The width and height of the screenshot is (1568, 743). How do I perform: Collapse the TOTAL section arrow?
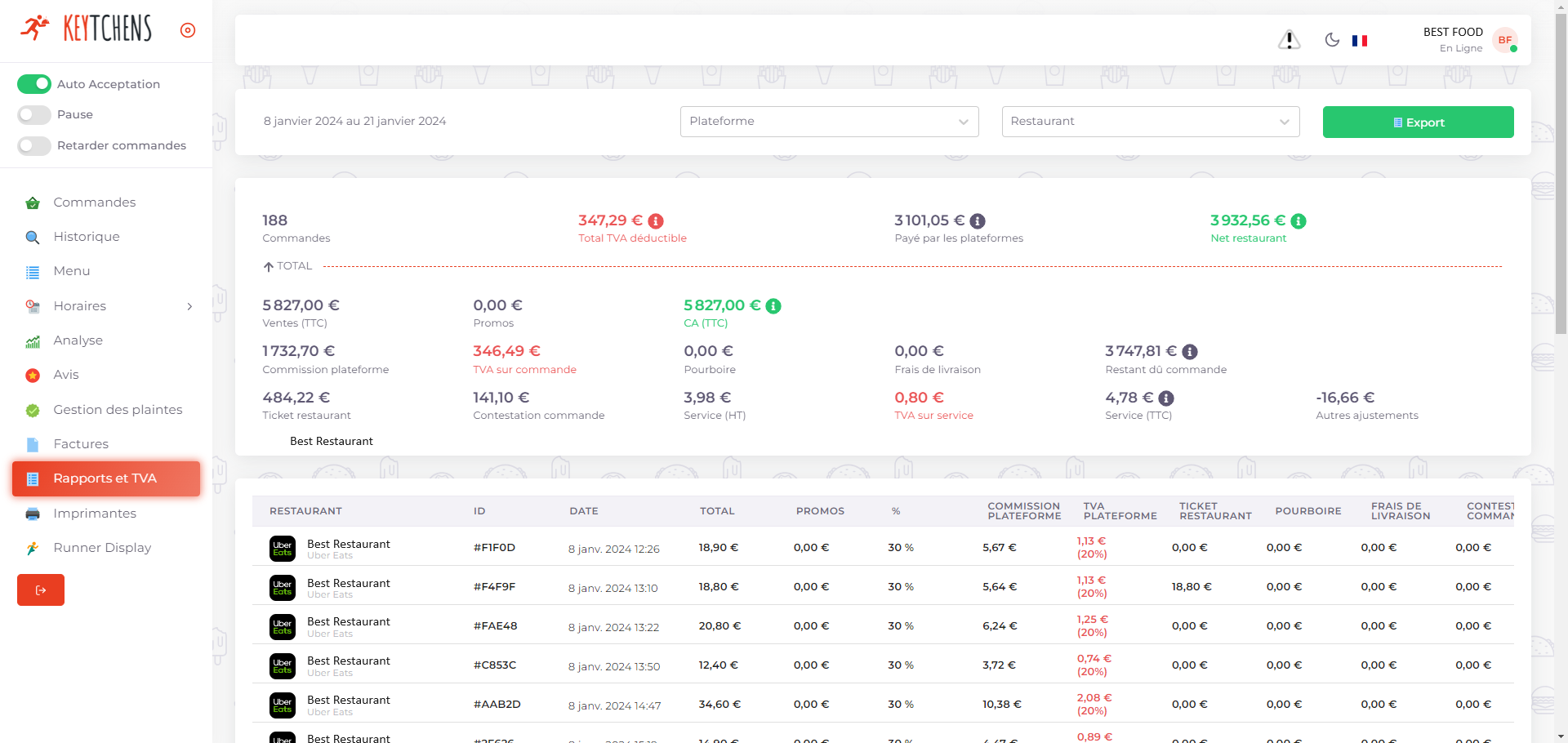tap(269, 266)
